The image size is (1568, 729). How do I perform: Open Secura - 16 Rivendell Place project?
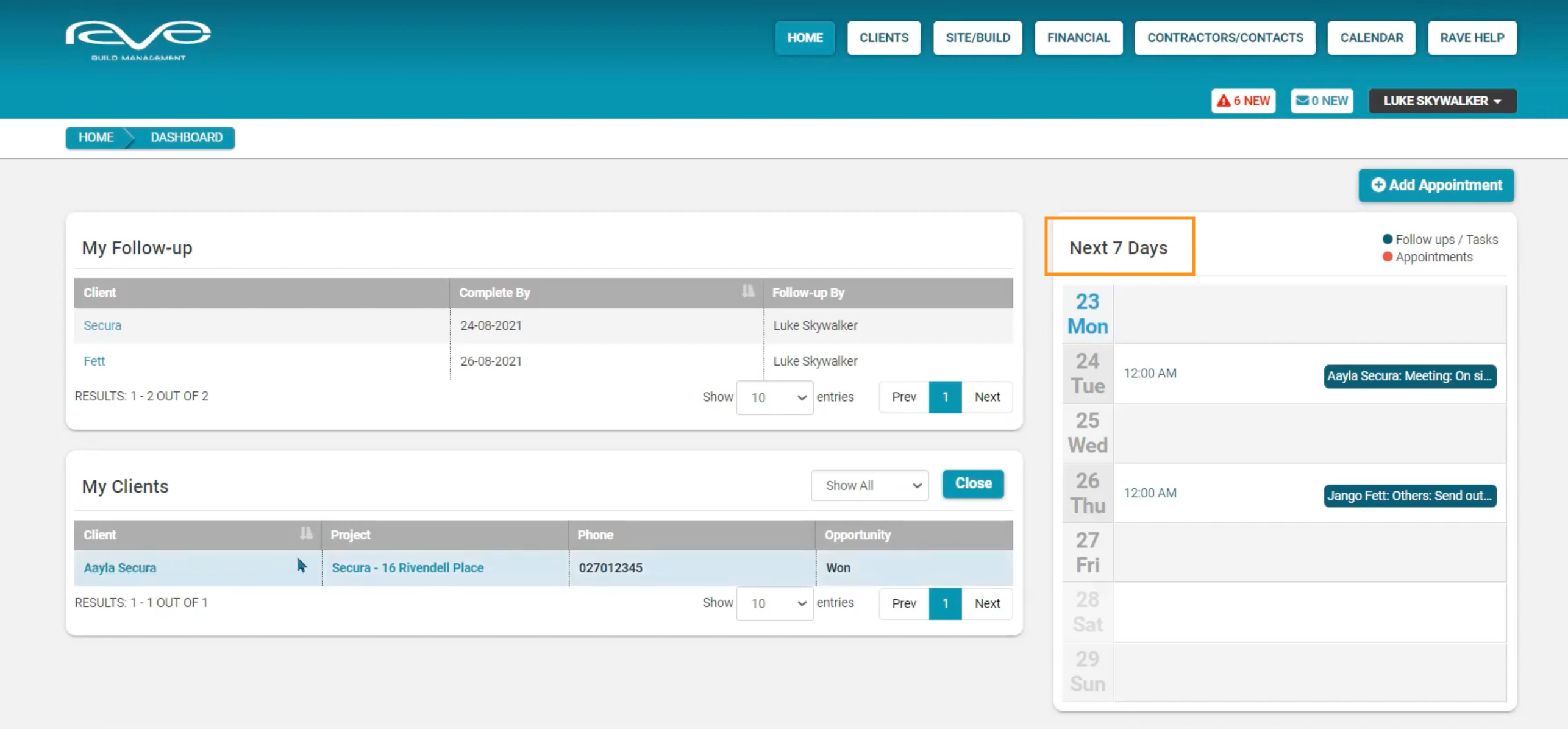click(407, 567)
